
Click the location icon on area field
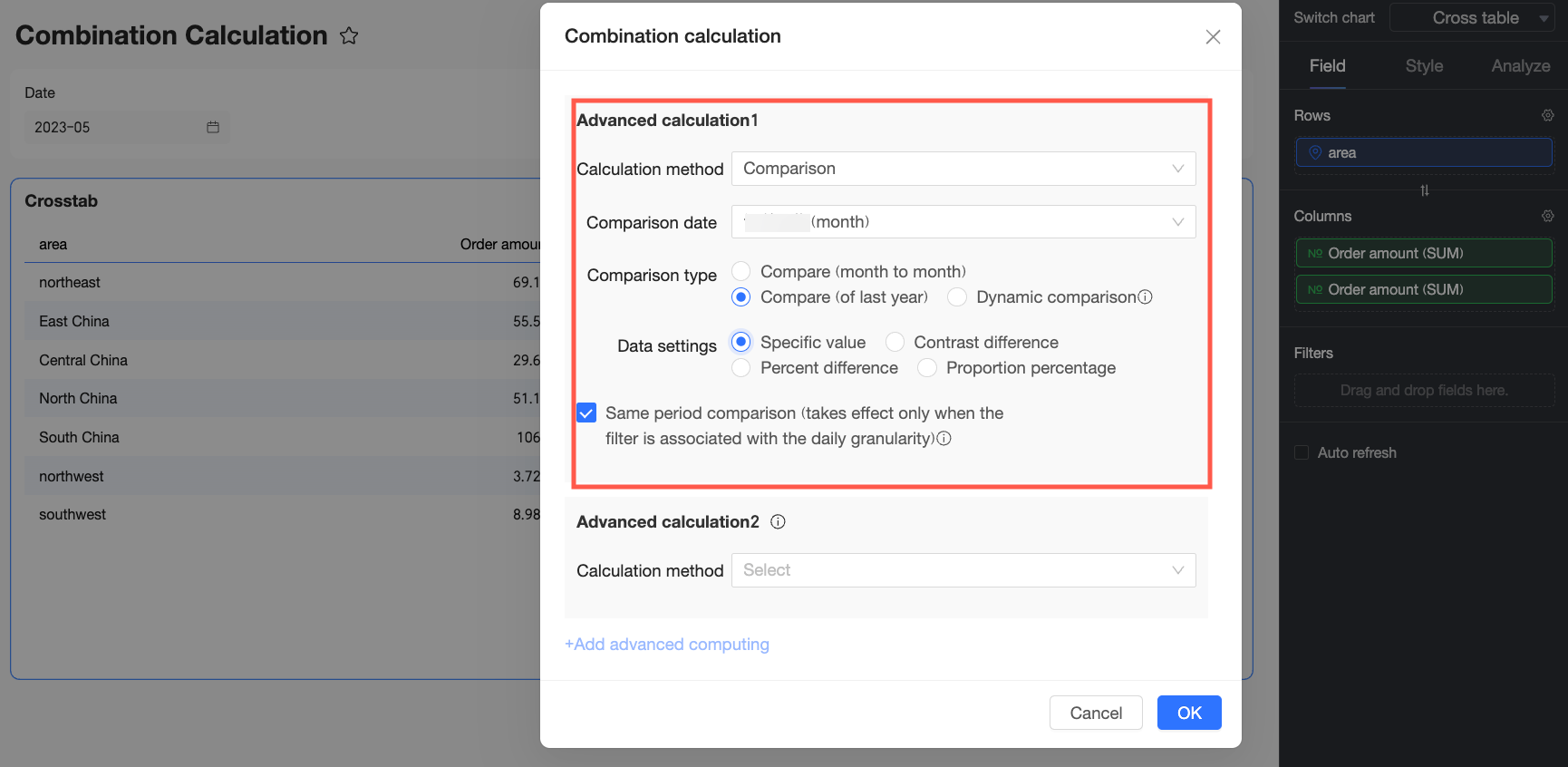1315,152
